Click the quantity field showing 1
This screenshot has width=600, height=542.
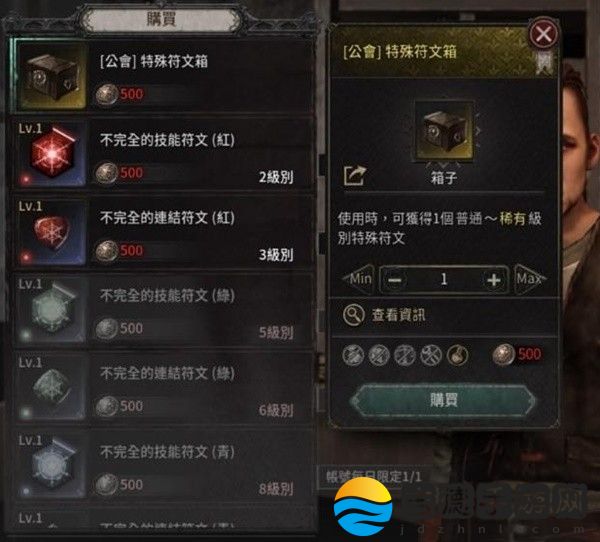tap(444, 279)
